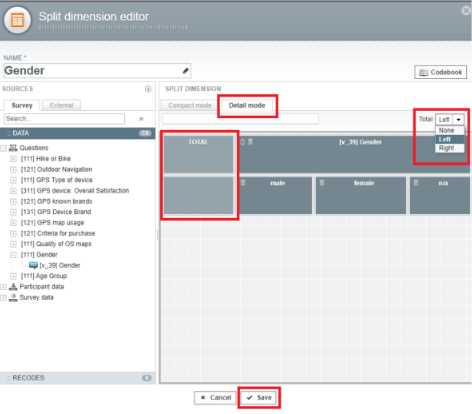
Task: Click the Split dimension editor table icon
Action: [x=17, y=20]
